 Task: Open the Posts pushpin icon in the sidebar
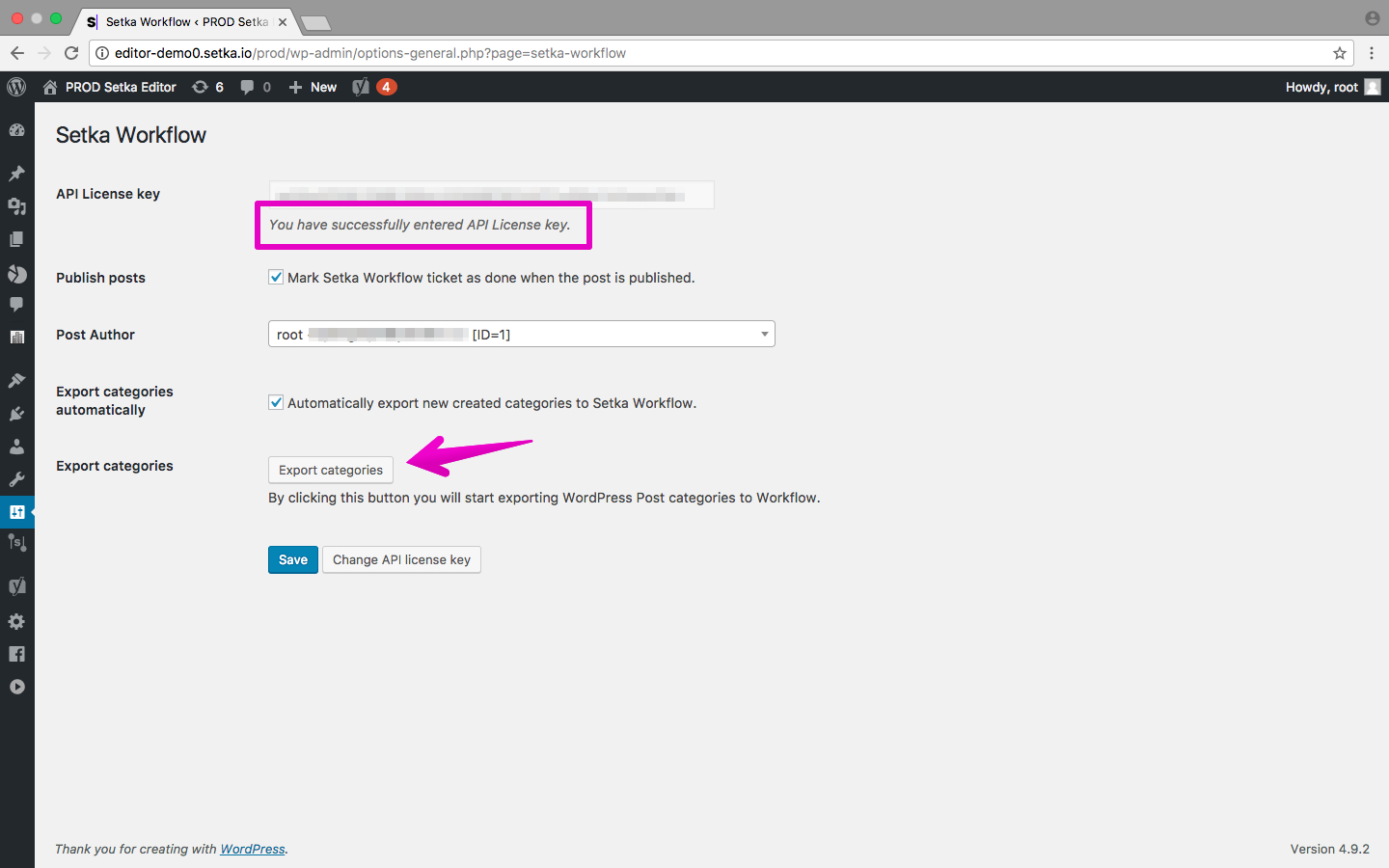(x=16, y=174)
